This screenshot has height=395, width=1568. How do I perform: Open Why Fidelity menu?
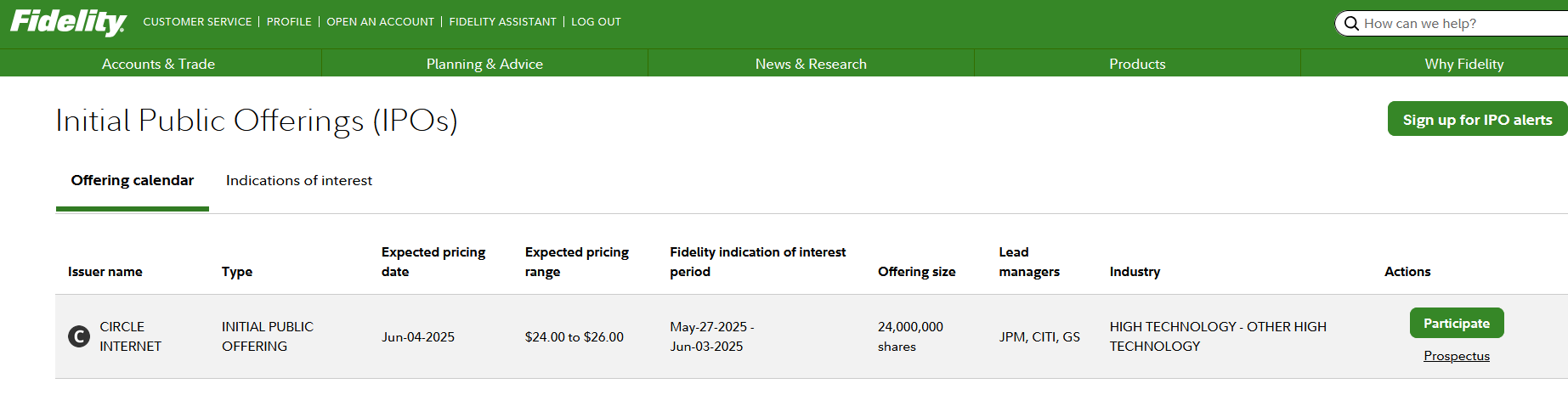[1463, 64]
